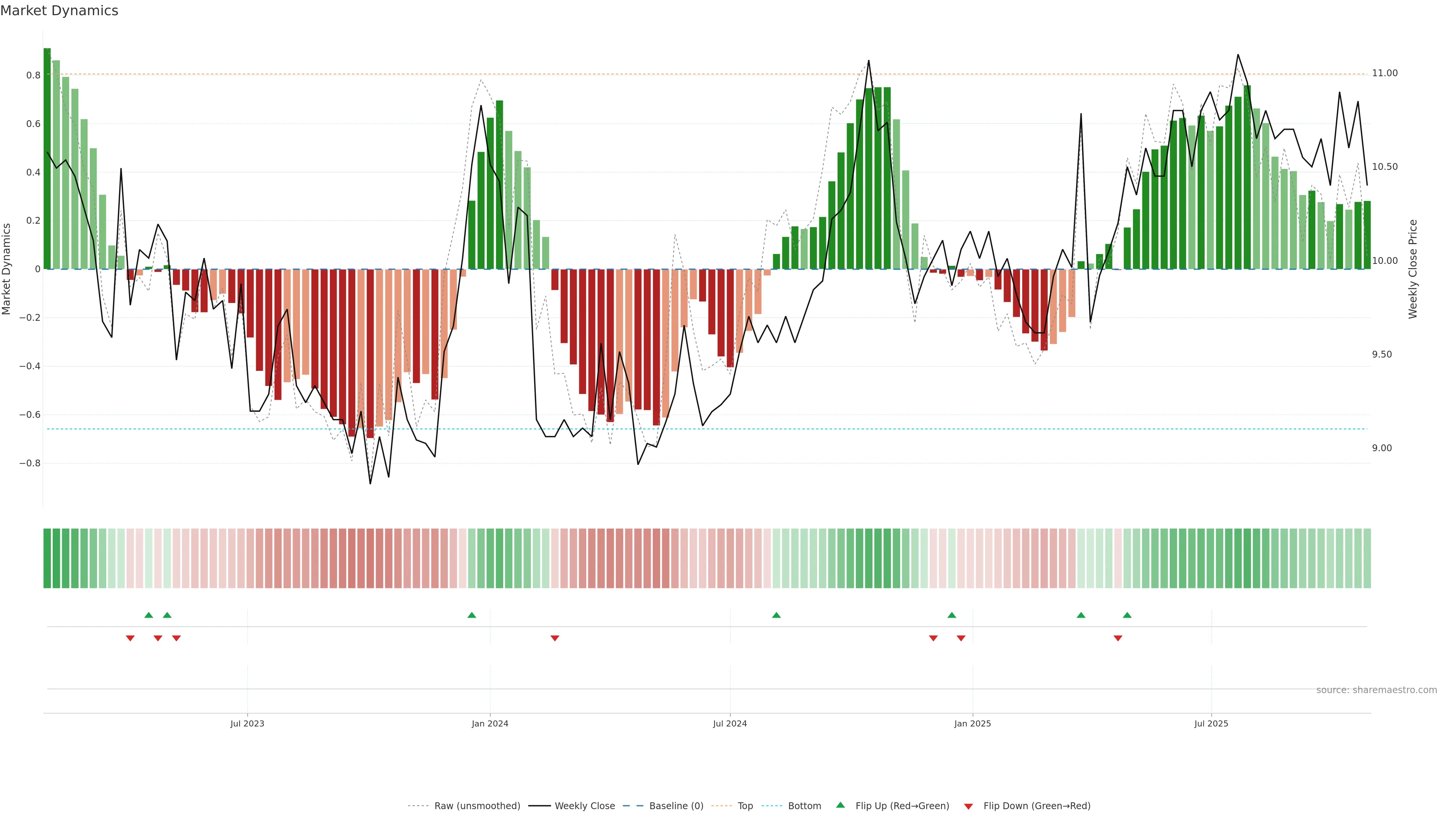Click the Jul 2023 axis label
The height and width of the screenshot is (819, 1456).
[x=247, y=723]
